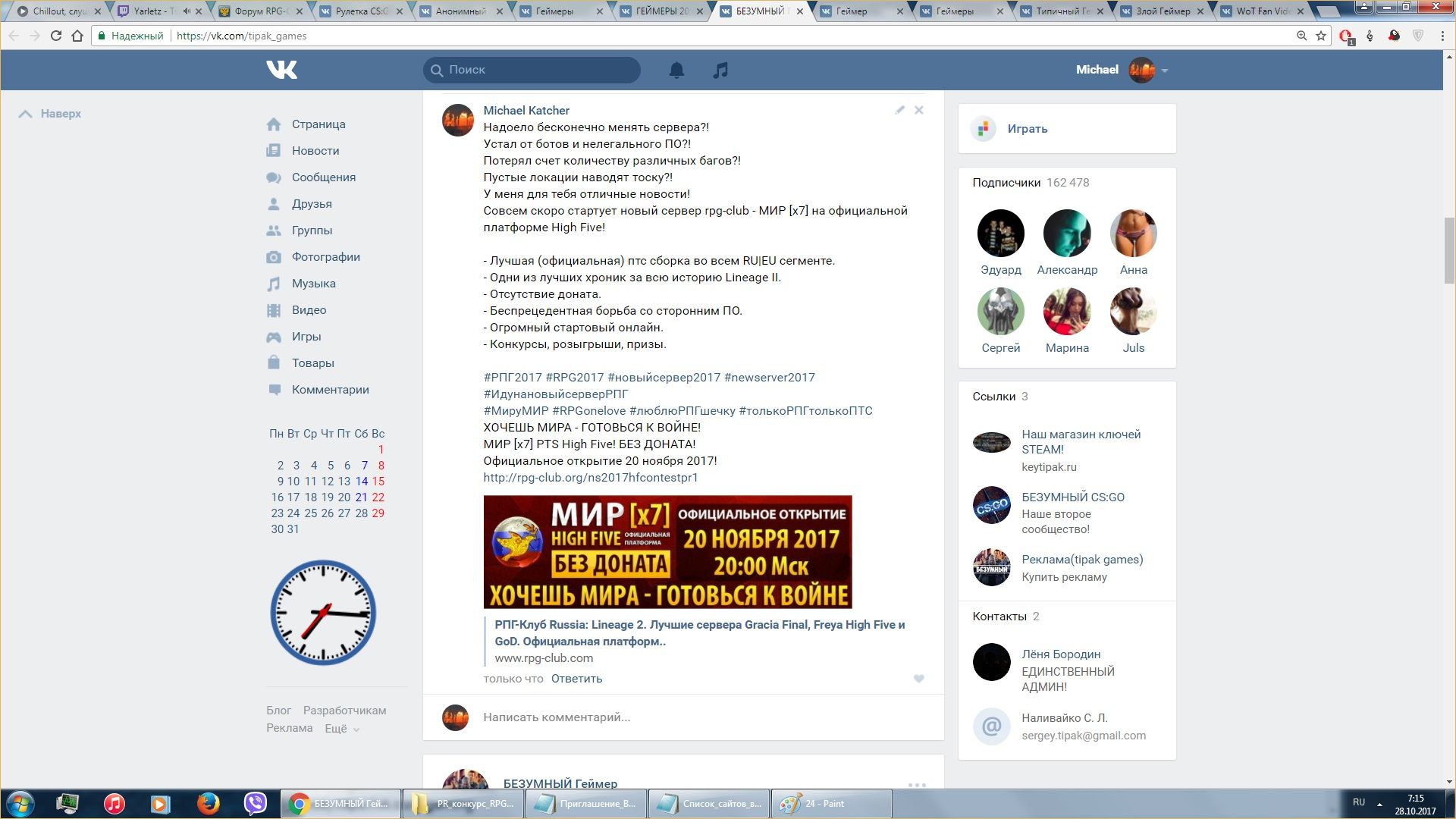
Task: Click the VK logo in the header
Action: tap(282, 70)
